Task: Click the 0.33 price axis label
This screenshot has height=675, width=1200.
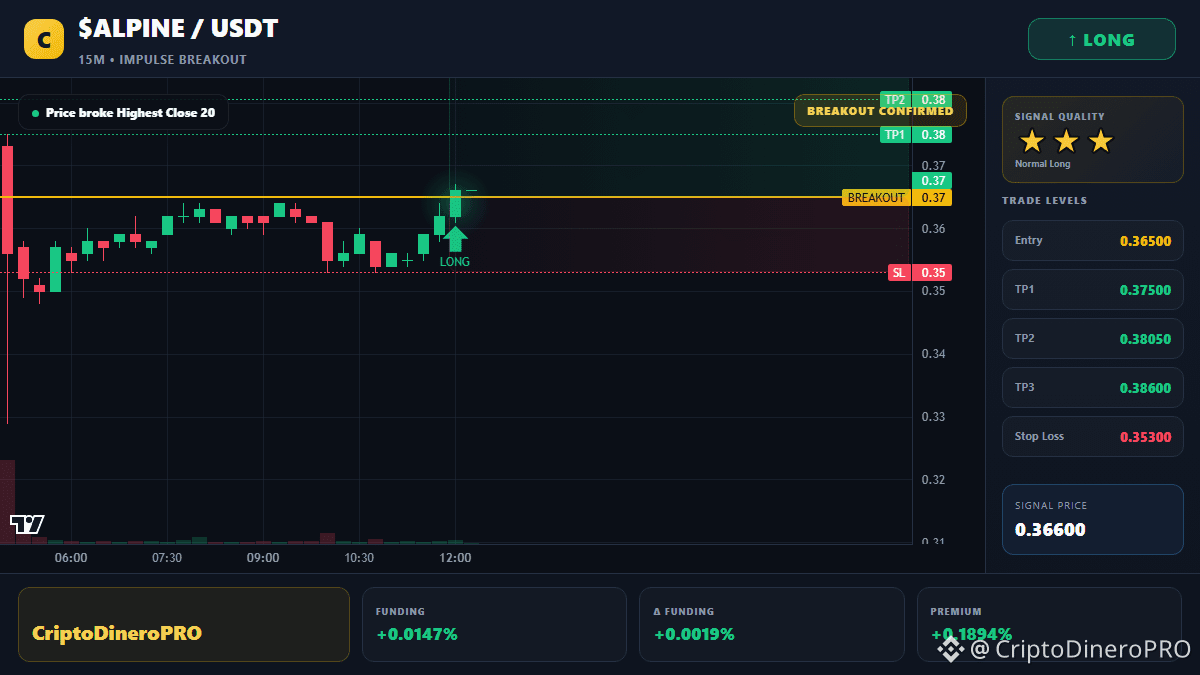Action: point(933,417)
